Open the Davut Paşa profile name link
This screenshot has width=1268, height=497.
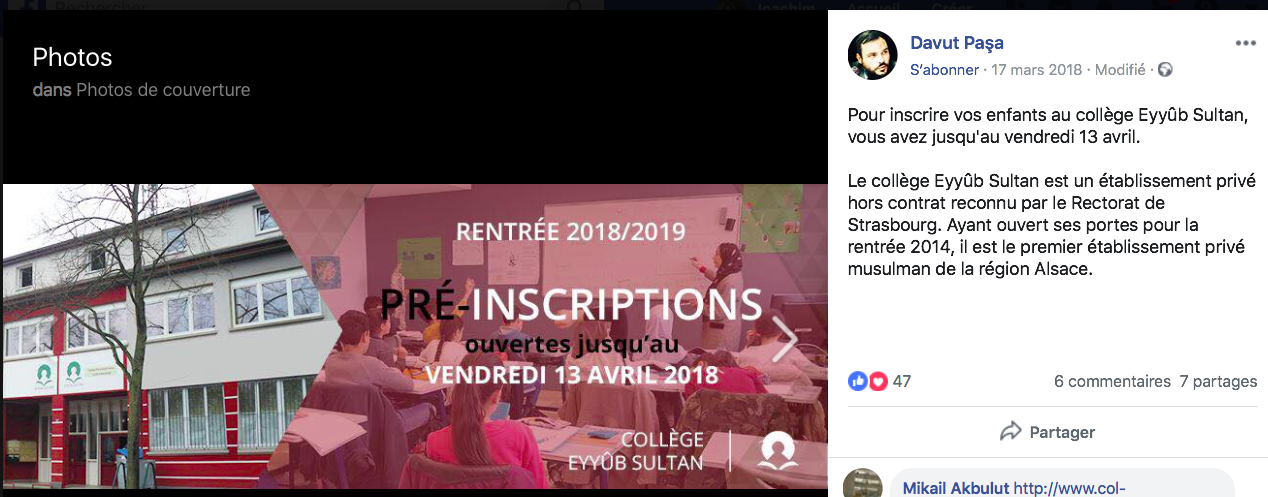click(x=956, y=43)
